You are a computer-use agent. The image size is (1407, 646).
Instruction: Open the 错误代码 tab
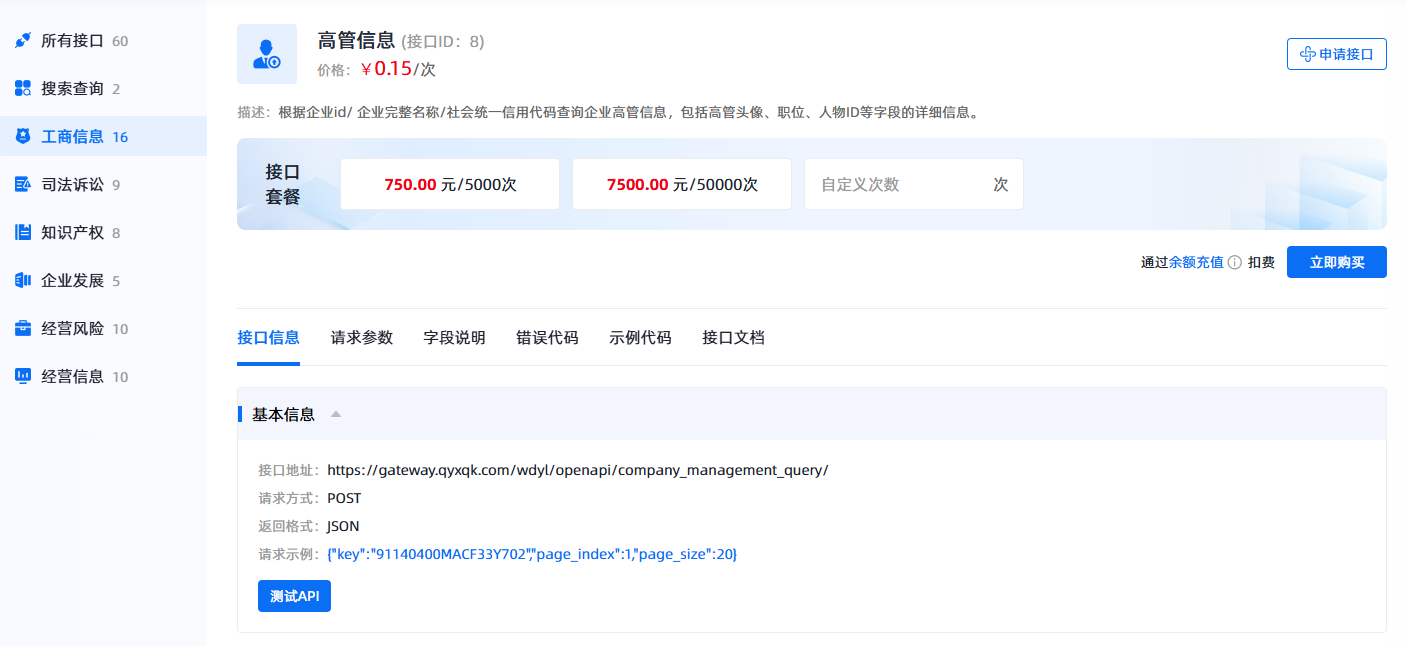pos(548,338)
